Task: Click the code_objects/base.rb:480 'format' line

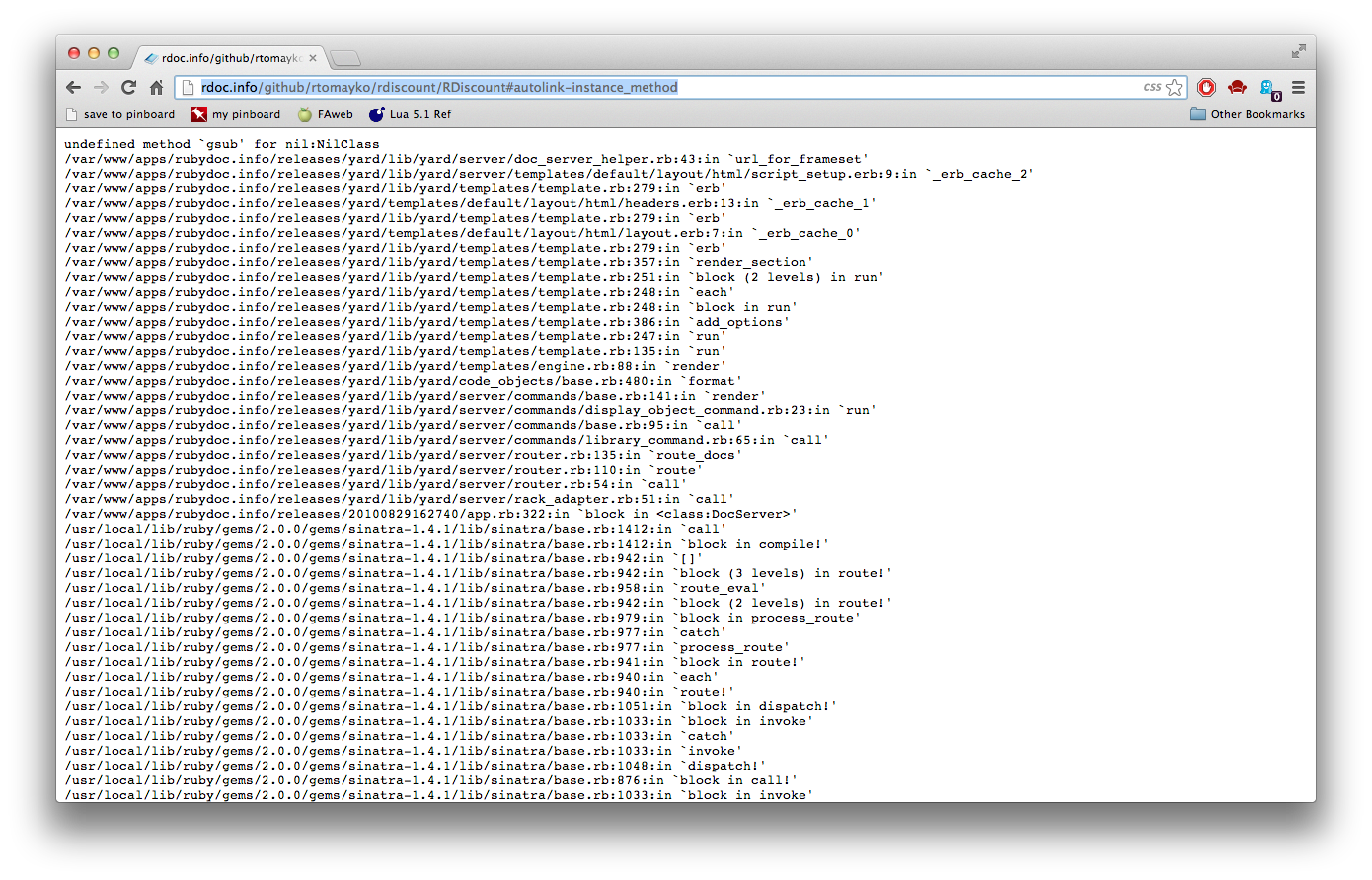Action: tap(404, 381)
